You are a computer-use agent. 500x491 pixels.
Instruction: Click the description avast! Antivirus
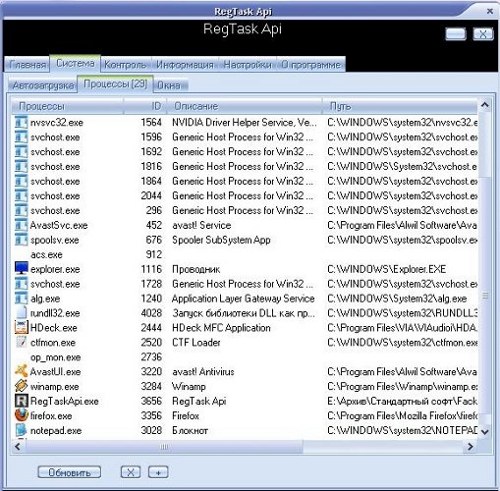[203, 372]
